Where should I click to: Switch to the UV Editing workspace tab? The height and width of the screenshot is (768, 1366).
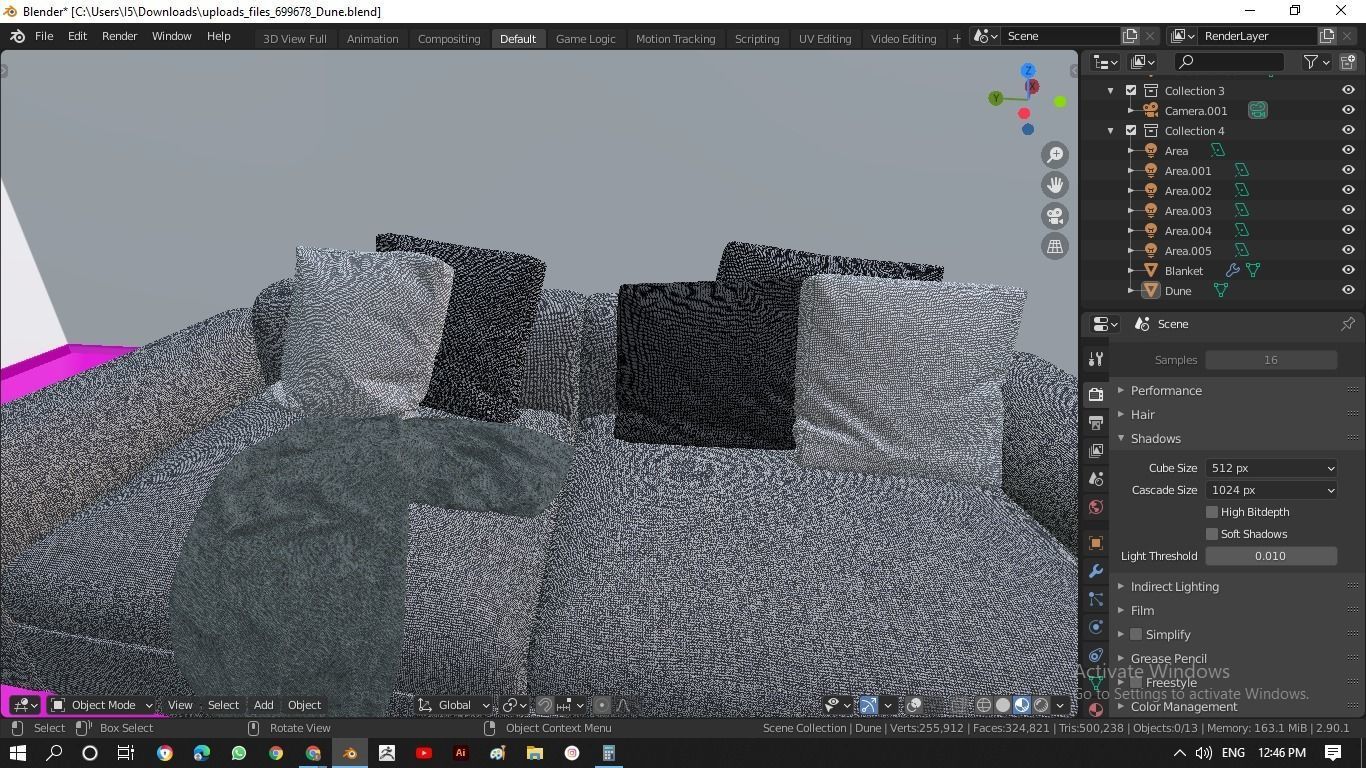(x=825, y=38)
